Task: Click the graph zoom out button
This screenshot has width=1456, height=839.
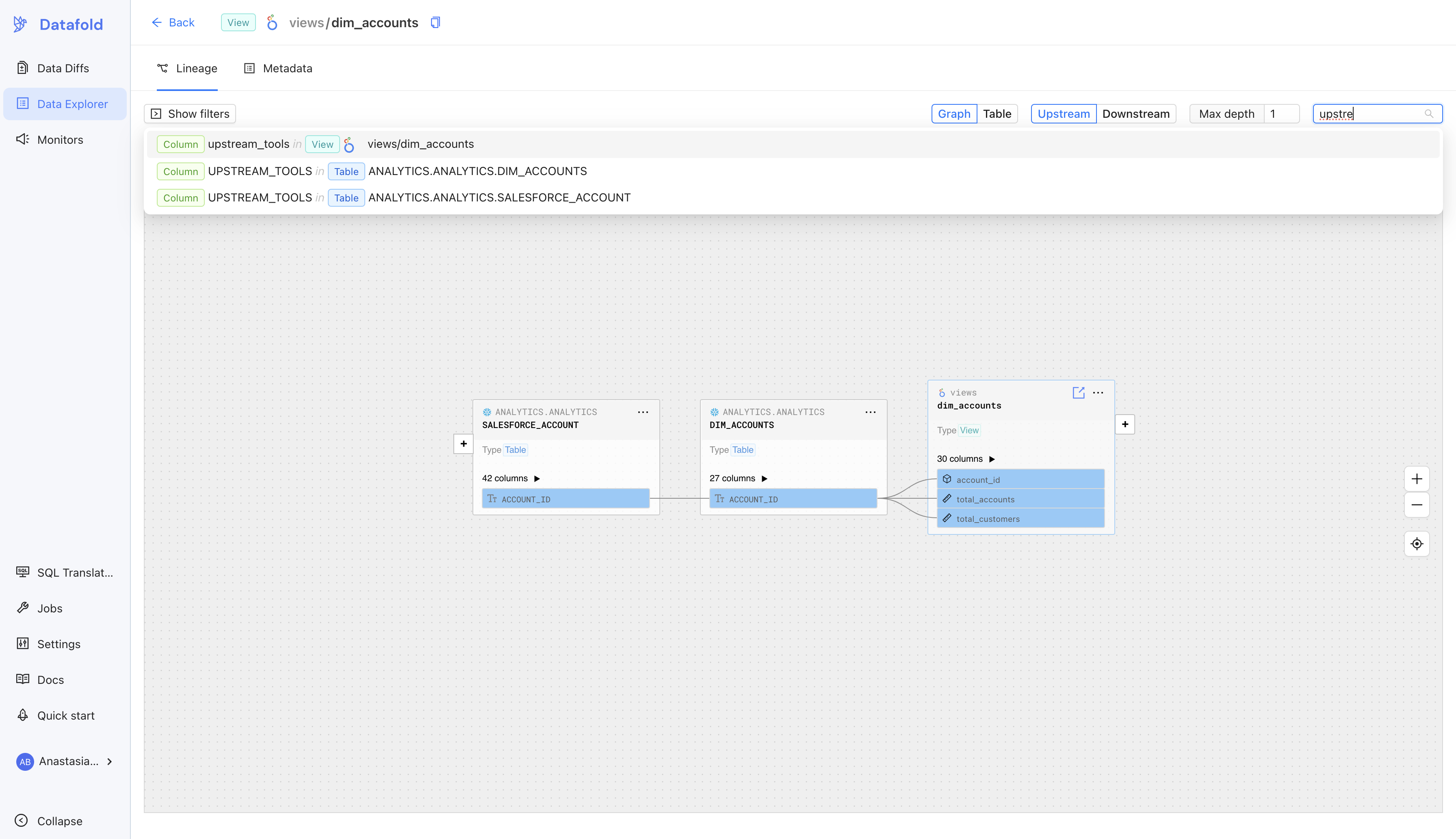Action: (x=1416, y=505)
